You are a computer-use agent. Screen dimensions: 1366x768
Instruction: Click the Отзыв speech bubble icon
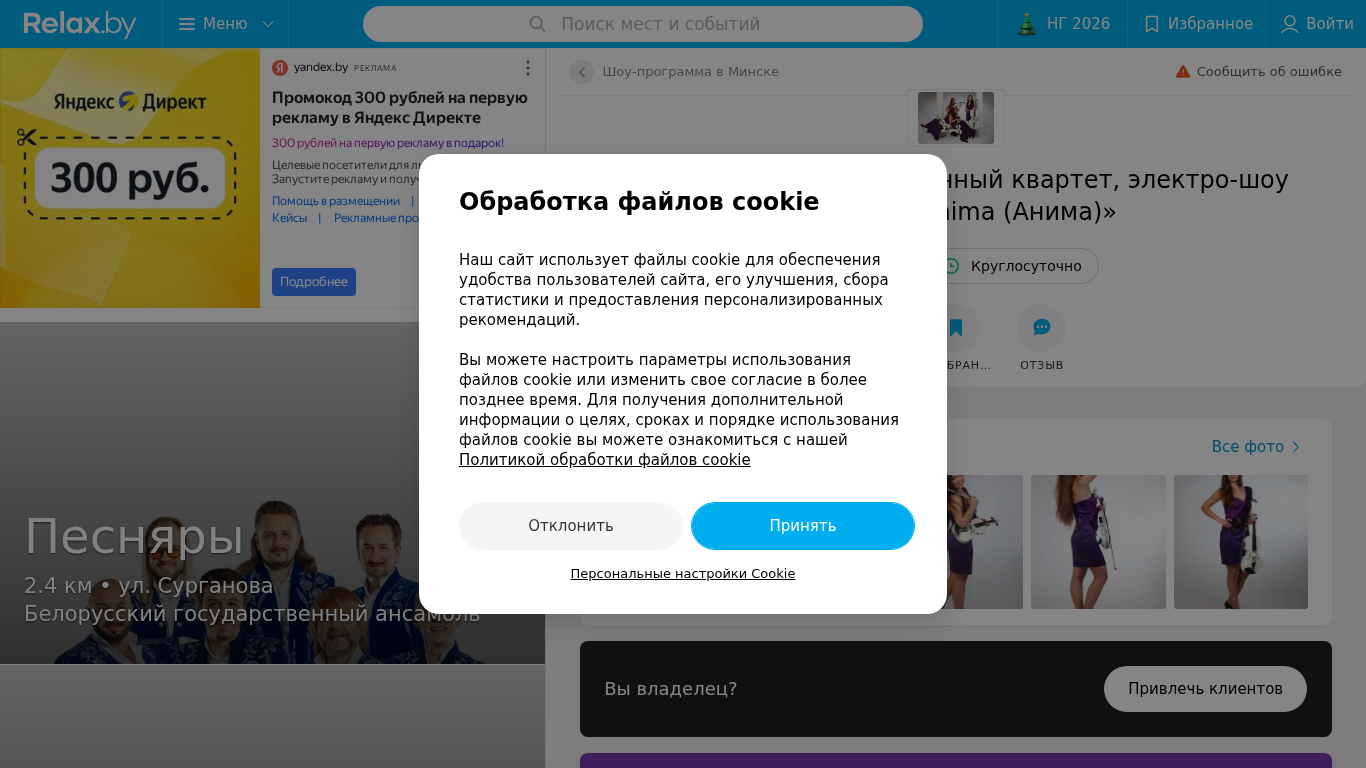click(1042, 328)
